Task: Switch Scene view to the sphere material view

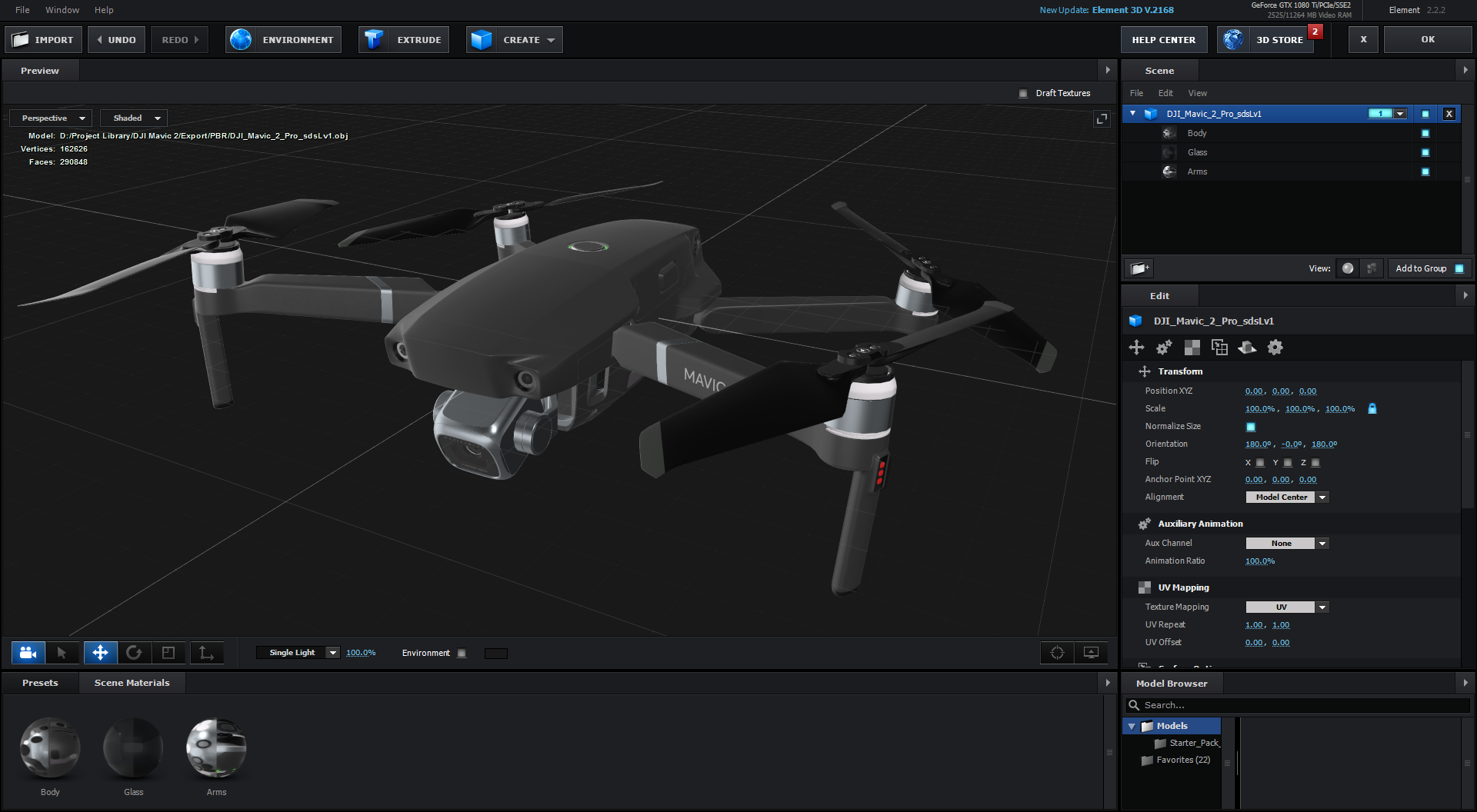Action: pyautogui.click(x=1348, y=268)
